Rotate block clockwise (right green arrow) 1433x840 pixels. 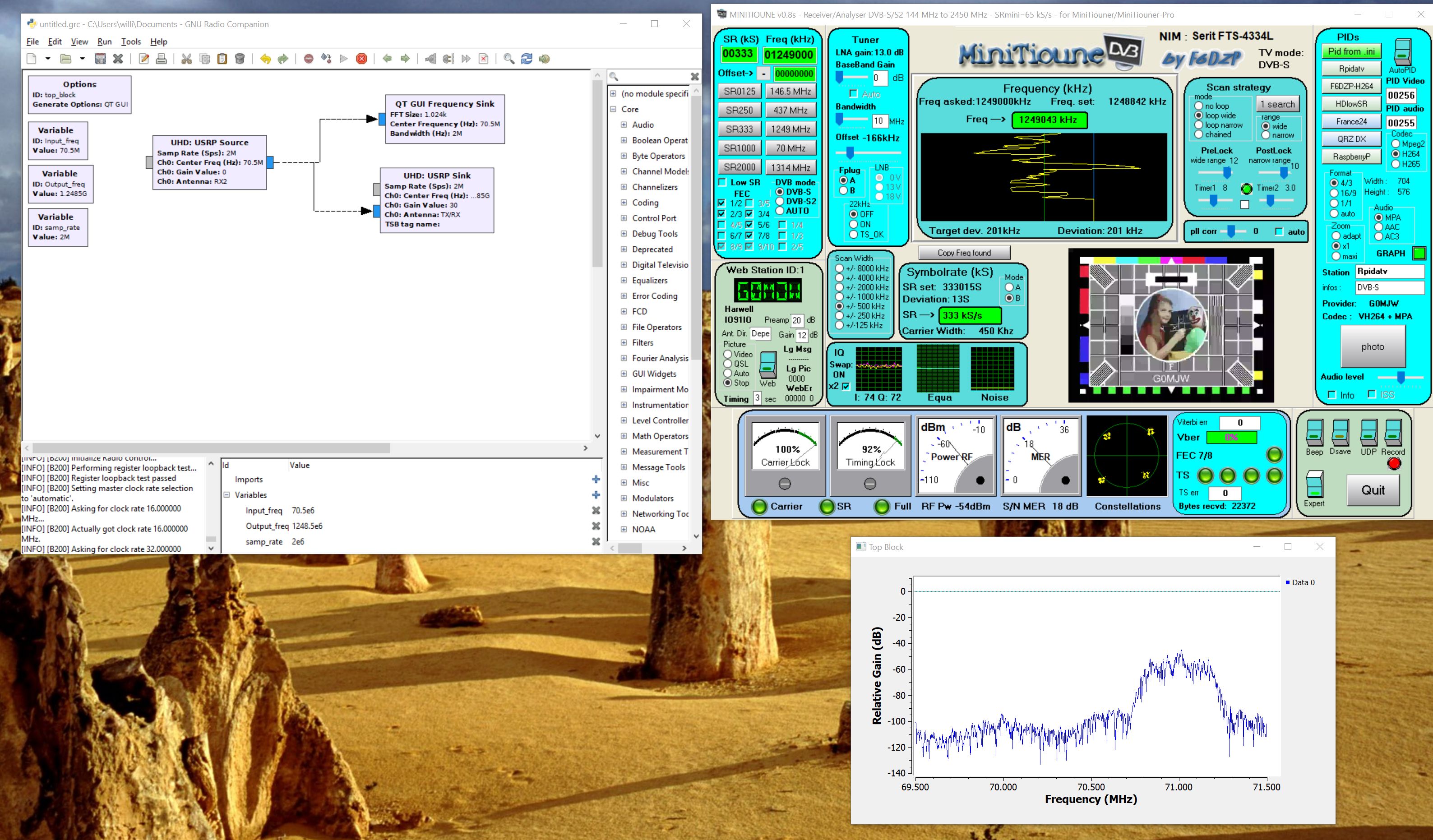tap(405, 59)
